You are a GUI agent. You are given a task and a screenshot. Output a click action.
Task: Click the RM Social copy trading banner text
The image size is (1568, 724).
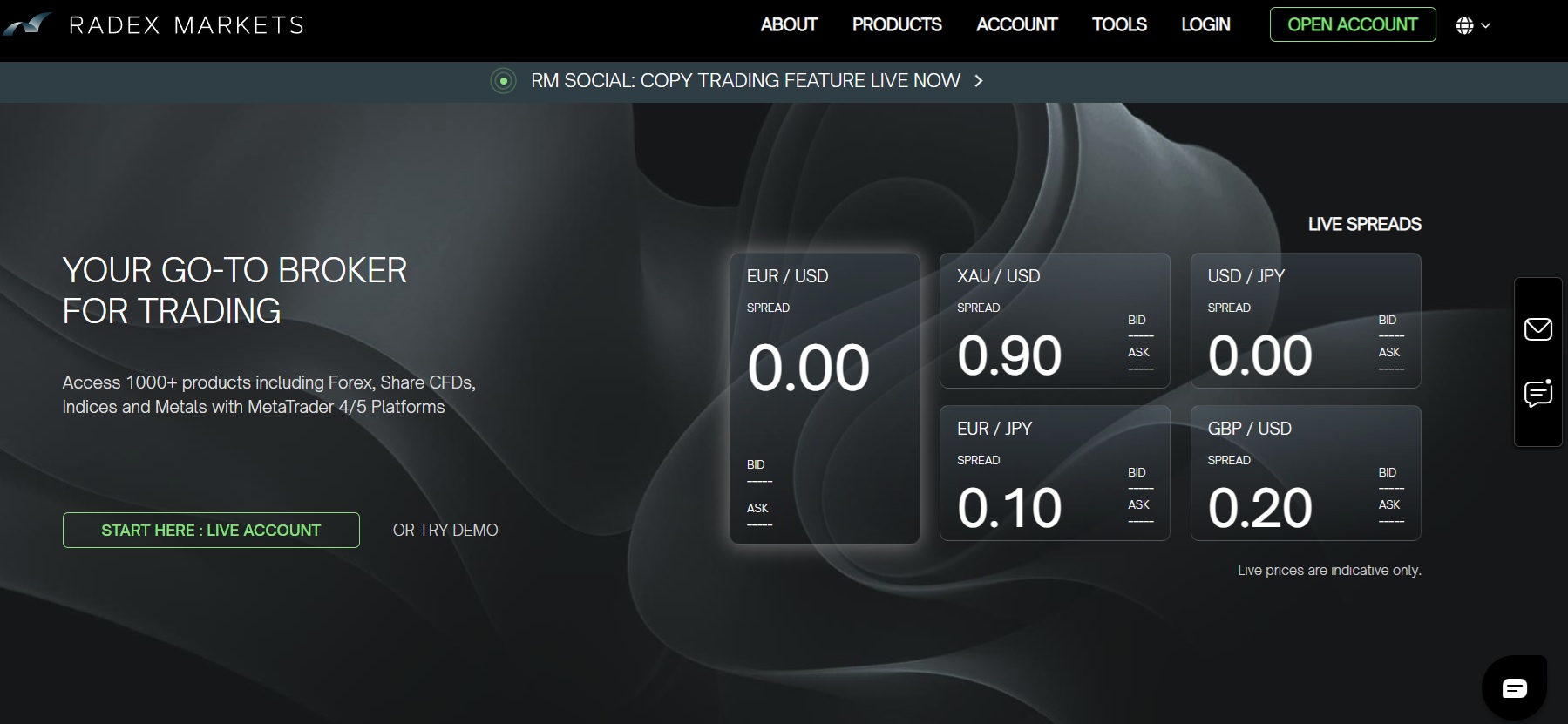tap(745, 81)
